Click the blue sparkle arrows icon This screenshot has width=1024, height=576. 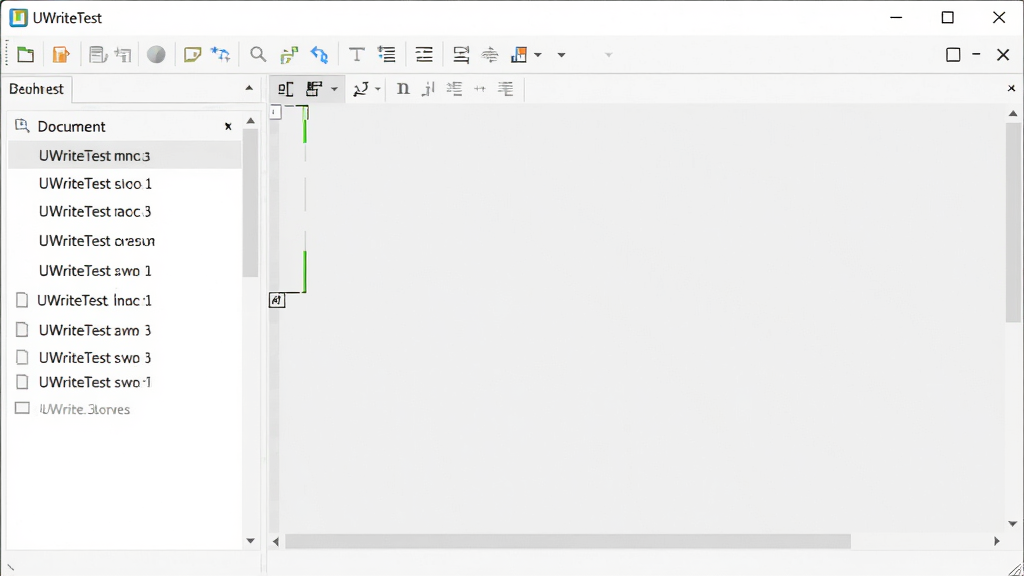click(221, 55)
